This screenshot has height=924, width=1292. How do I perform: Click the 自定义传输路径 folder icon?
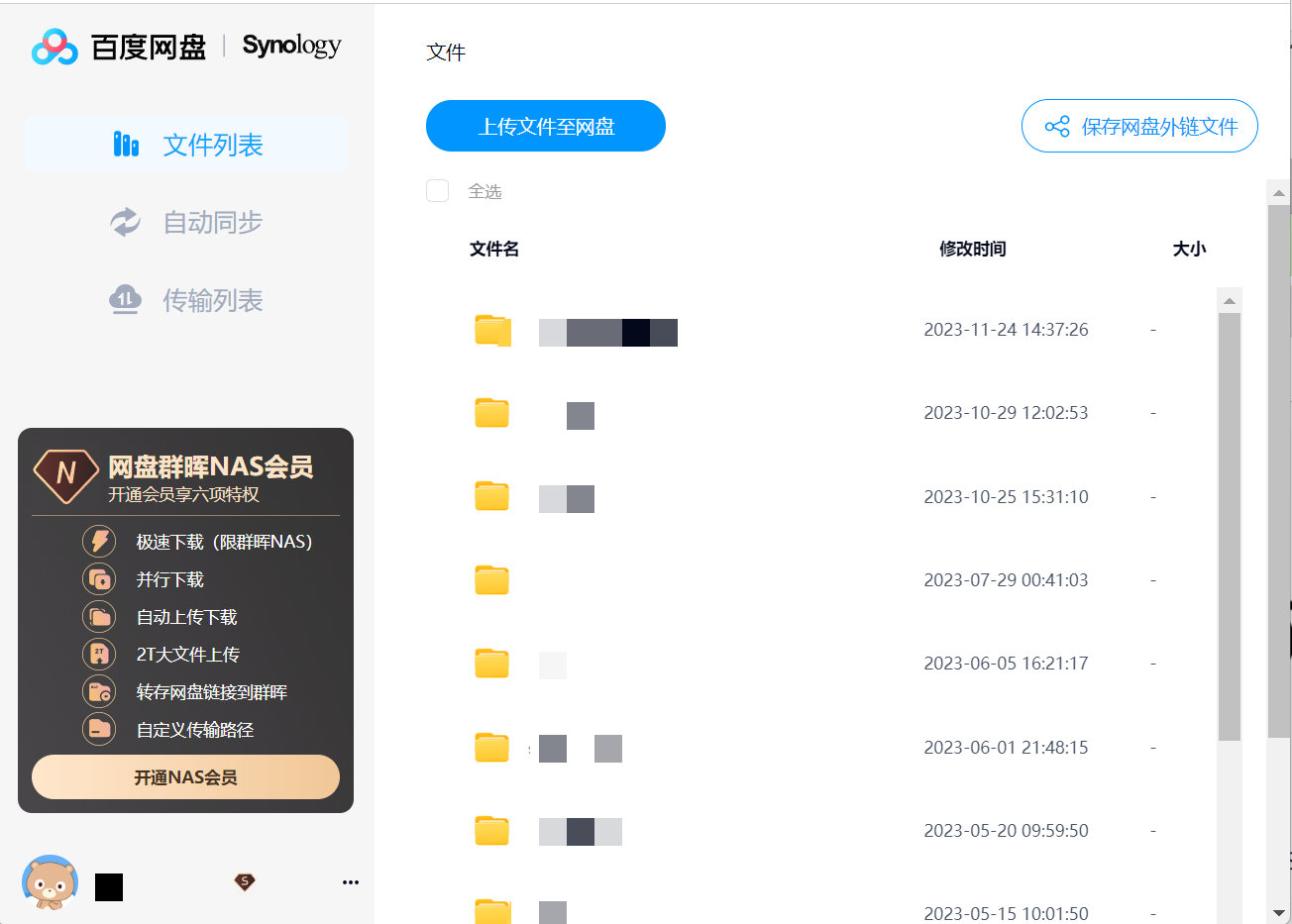[99, 730]
